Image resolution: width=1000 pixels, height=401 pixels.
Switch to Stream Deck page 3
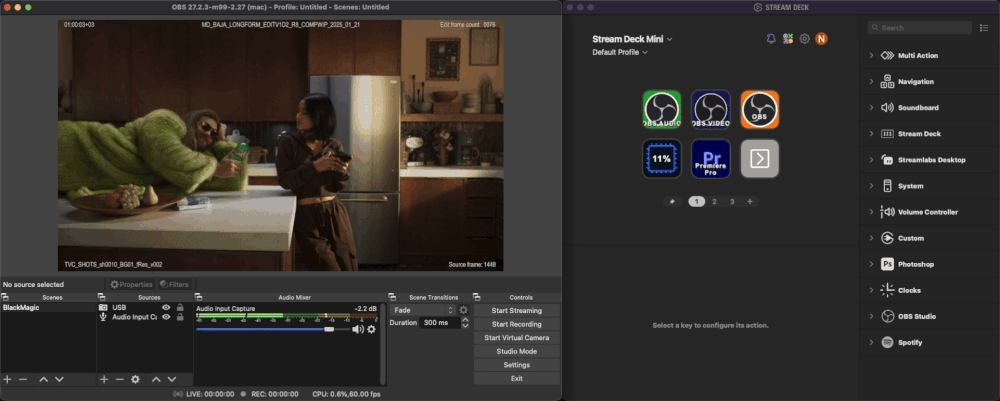[x=732, y=201]
